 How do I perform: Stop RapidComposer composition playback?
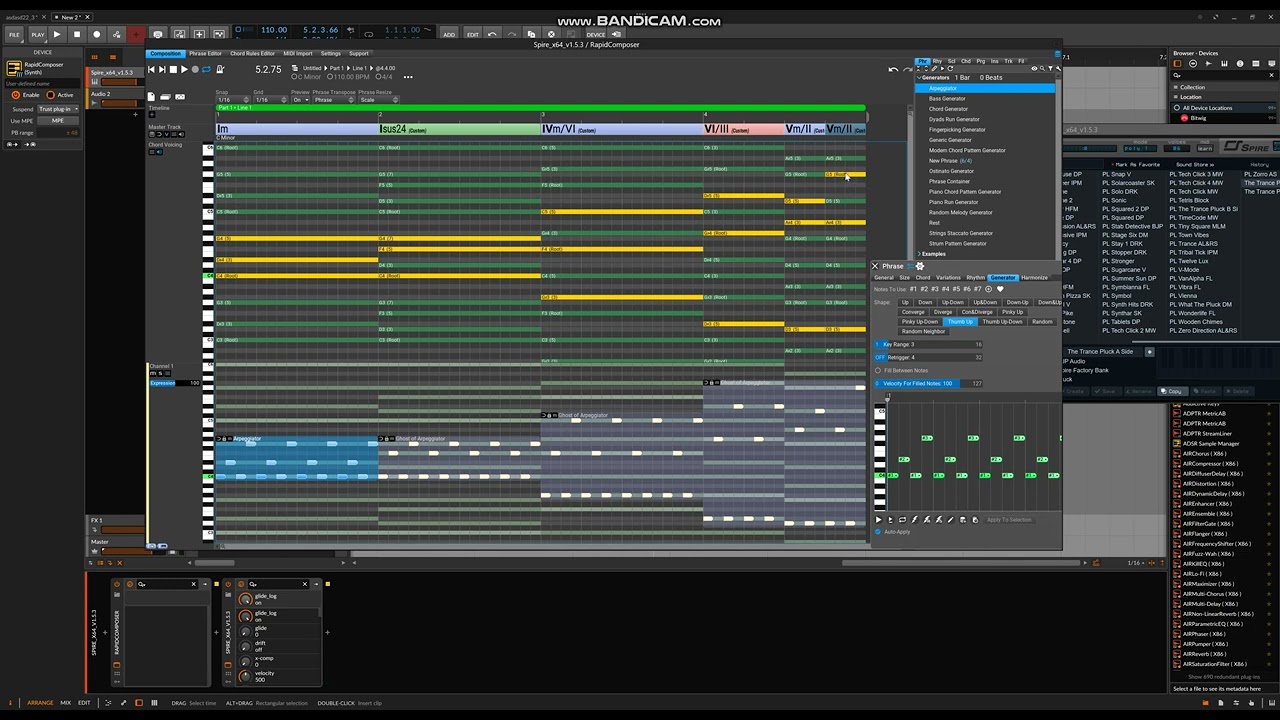(x=172, y=69)
